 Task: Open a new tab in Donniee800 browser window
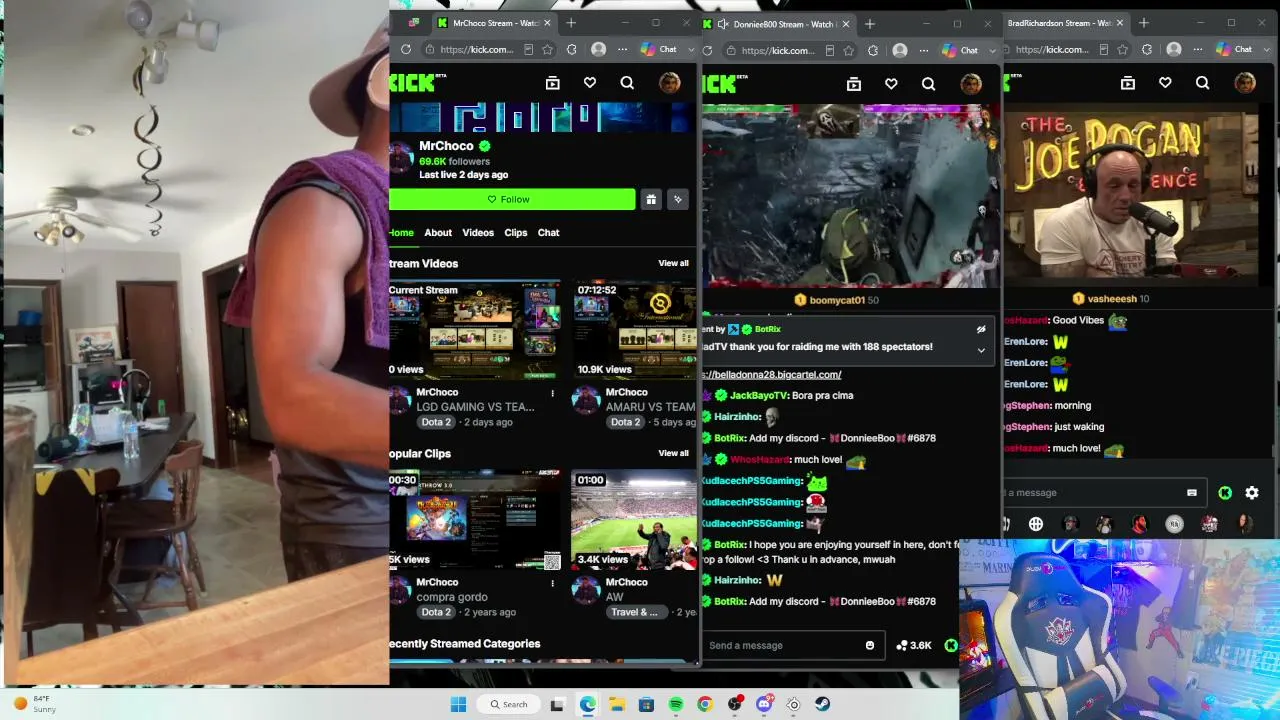tap(869, 24)
